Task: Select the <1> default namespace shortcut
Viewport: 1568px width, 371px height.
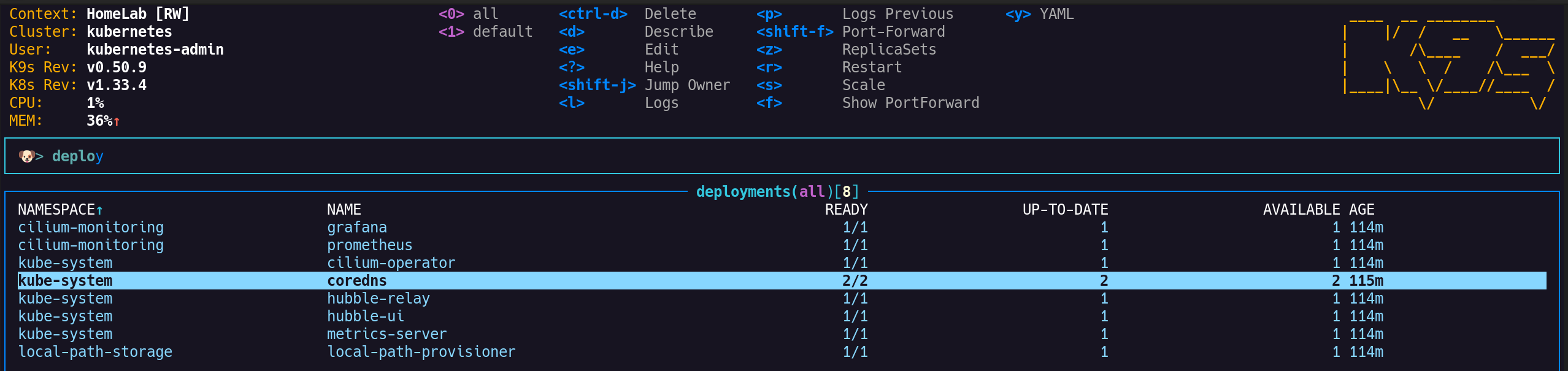Action: pos(485,31)
